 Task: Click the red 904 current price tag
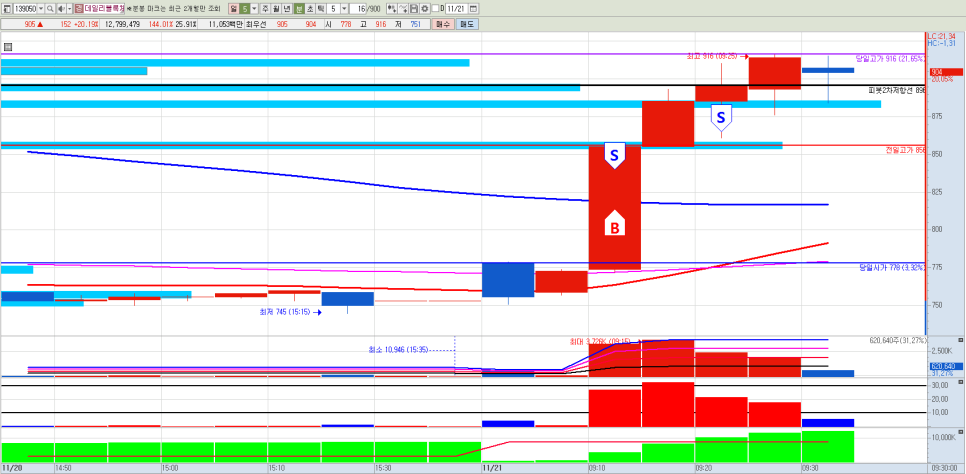(x=946, y=72)
